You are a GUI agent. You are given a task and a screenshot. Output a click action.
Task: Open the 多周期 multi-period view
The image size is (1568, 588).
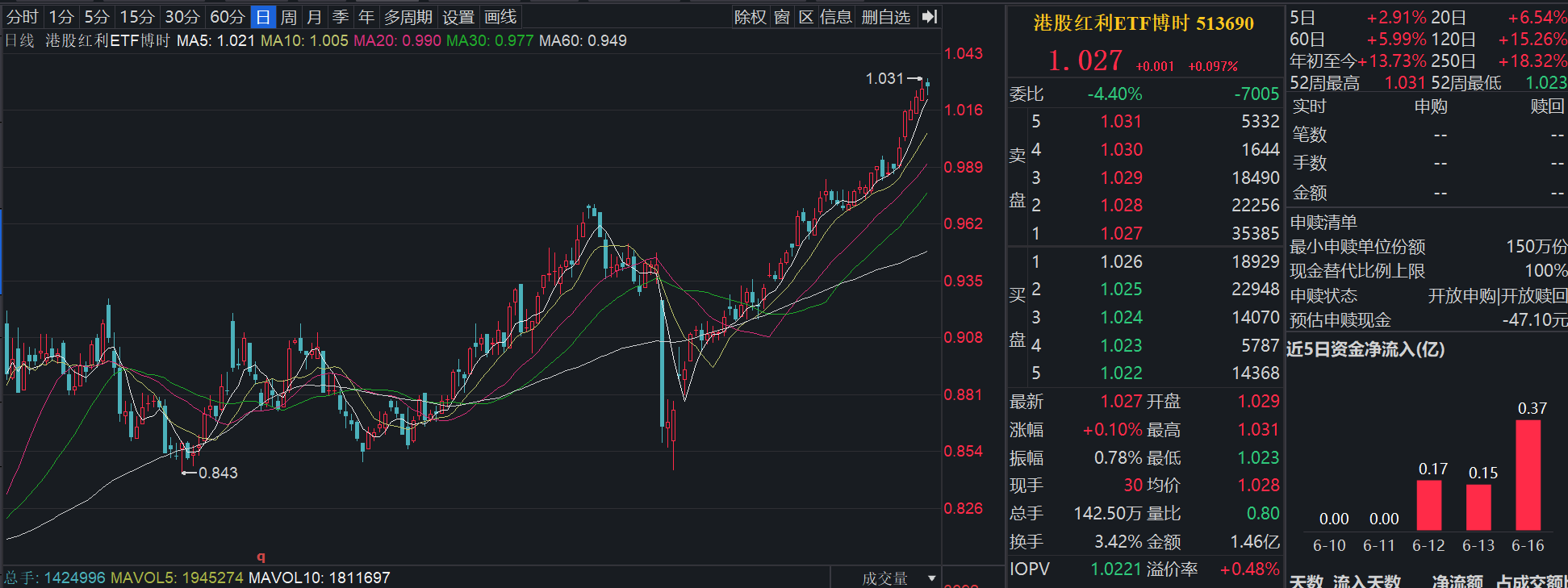point(408,17)
